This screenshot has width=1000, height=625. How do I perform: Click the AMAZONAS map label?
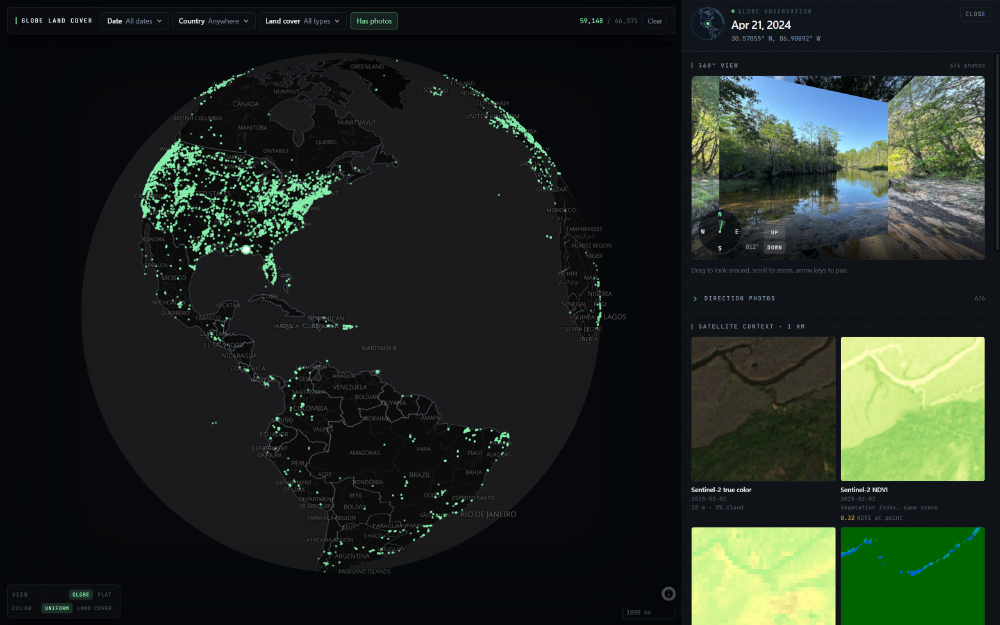(x=364, y=453)
